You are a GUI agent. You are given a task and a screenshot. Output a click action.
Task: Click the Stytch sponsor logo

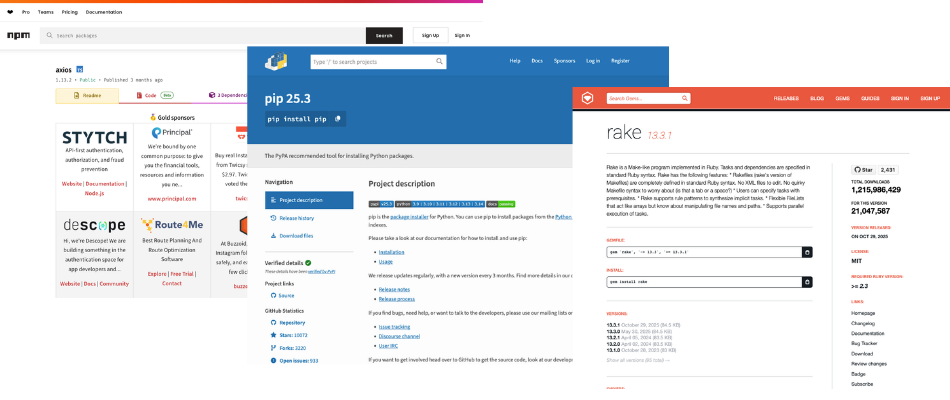click(x=95, y=137)
